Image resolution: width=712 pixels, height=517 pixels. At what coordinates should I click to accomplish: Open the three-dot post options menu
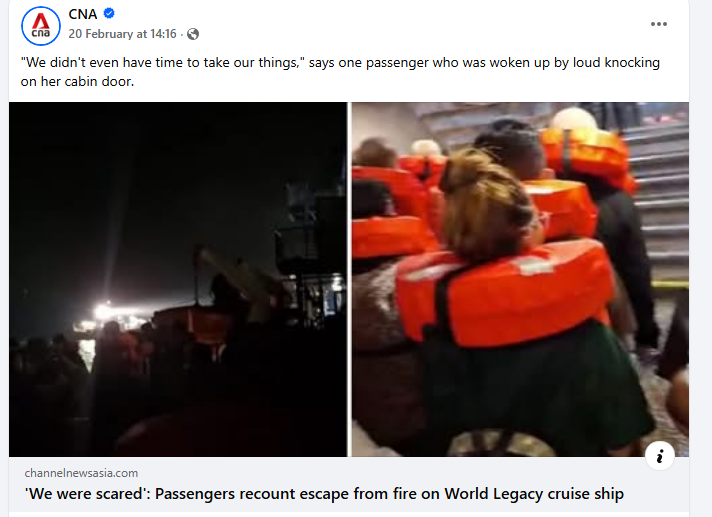pyautogui.click(x=658, y=24)
